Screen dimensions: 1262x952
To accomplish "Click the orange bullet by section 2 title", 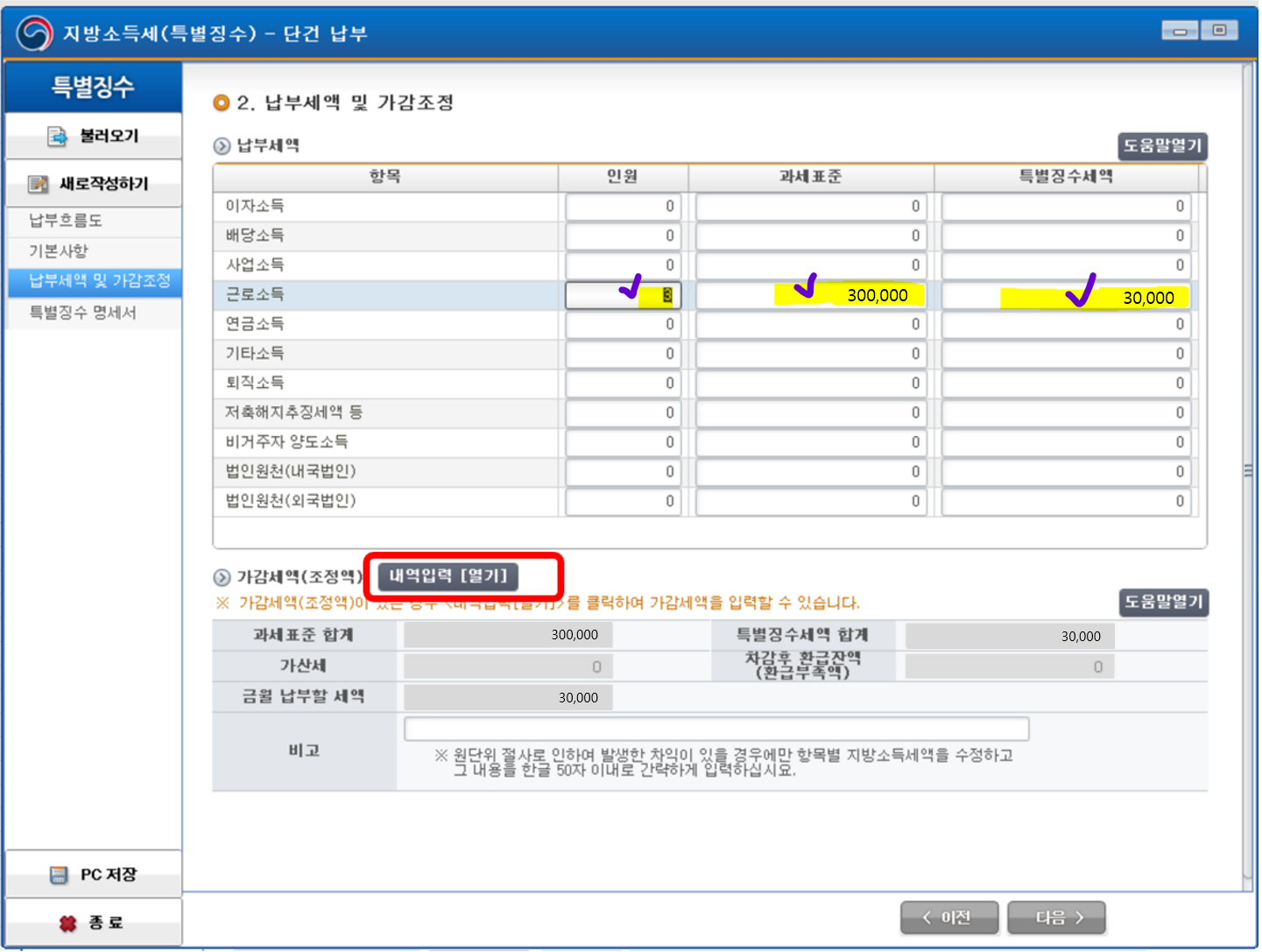I will [222, 103].
